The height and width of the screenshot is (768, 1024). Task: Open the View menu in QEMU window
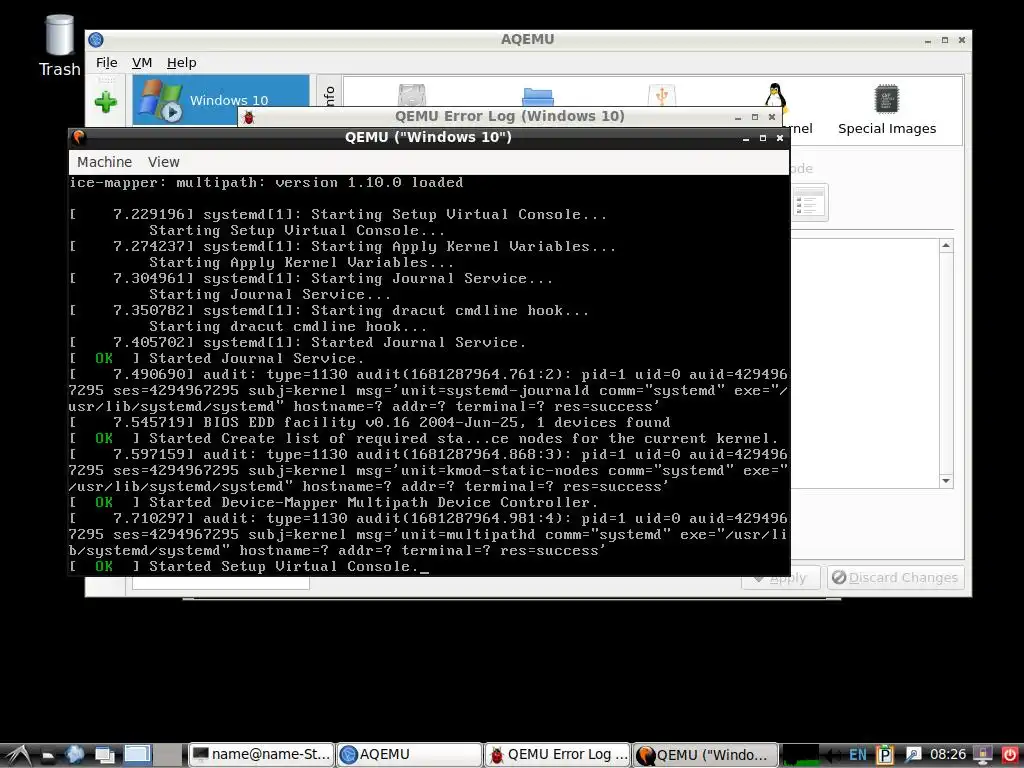click(x=163, y=162)
